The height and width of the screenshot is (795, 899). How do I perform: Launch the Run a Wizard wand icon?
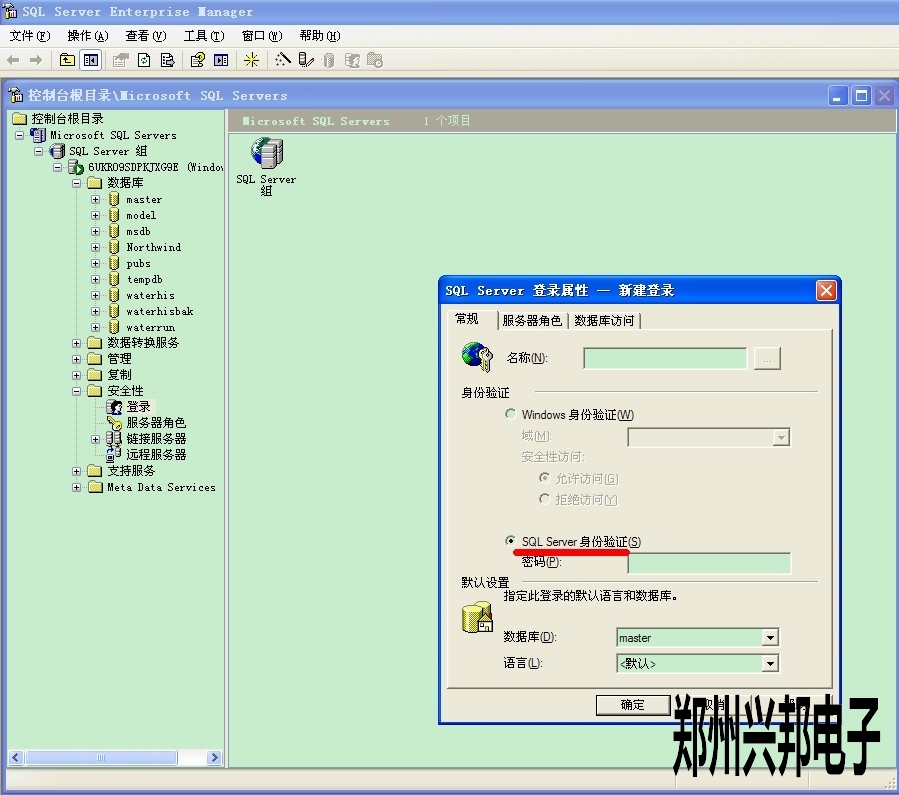283,60
